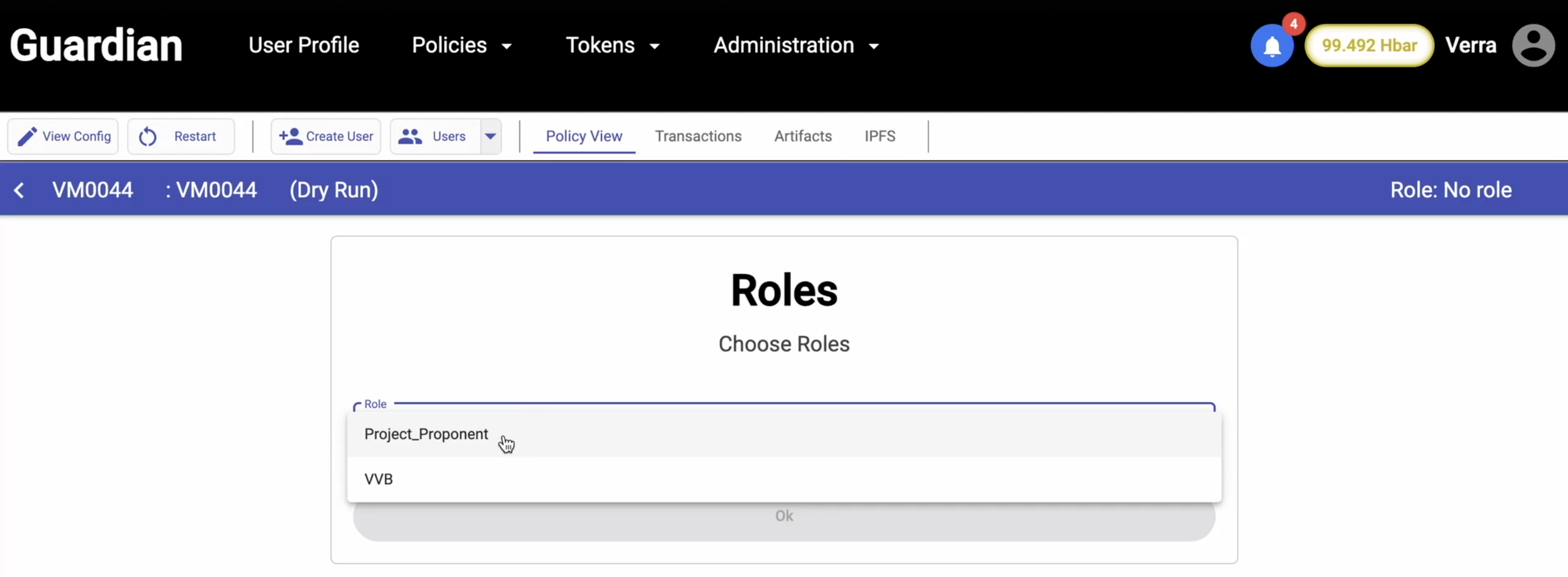This screenshot has width=1568, height=577.
Task: Open the user account avatar icon
Action: pos(1533,46)
